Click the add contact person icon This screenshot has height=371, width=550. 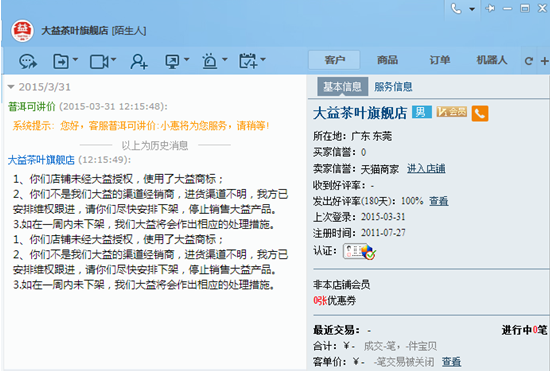pos(139,62)
